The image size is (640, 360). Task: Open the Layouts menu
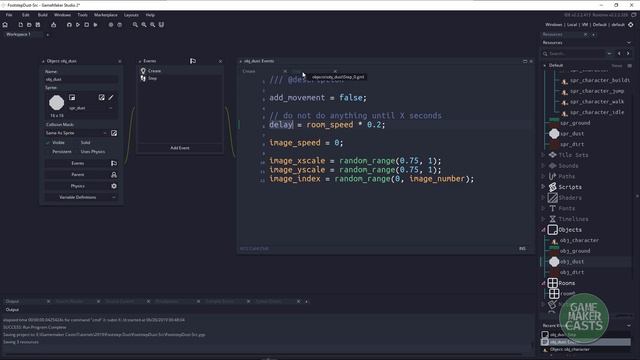(131, 15)
